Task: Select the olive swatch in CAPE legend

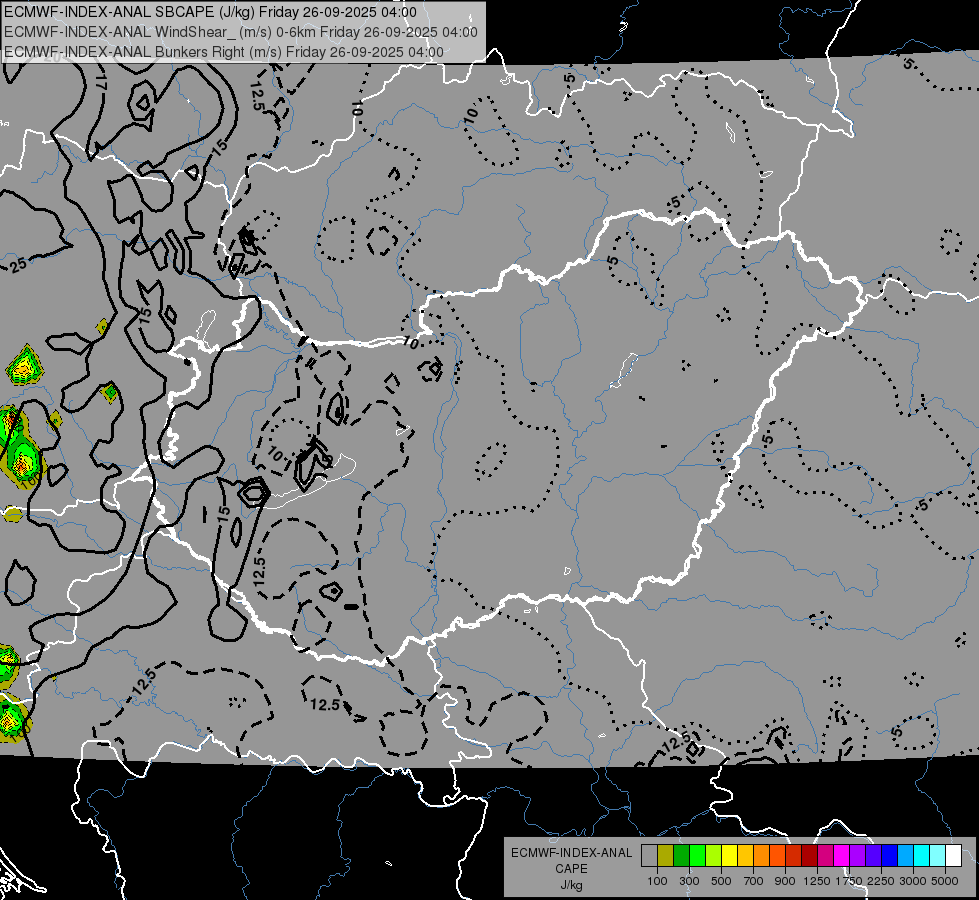Action: tap(665, 856)
